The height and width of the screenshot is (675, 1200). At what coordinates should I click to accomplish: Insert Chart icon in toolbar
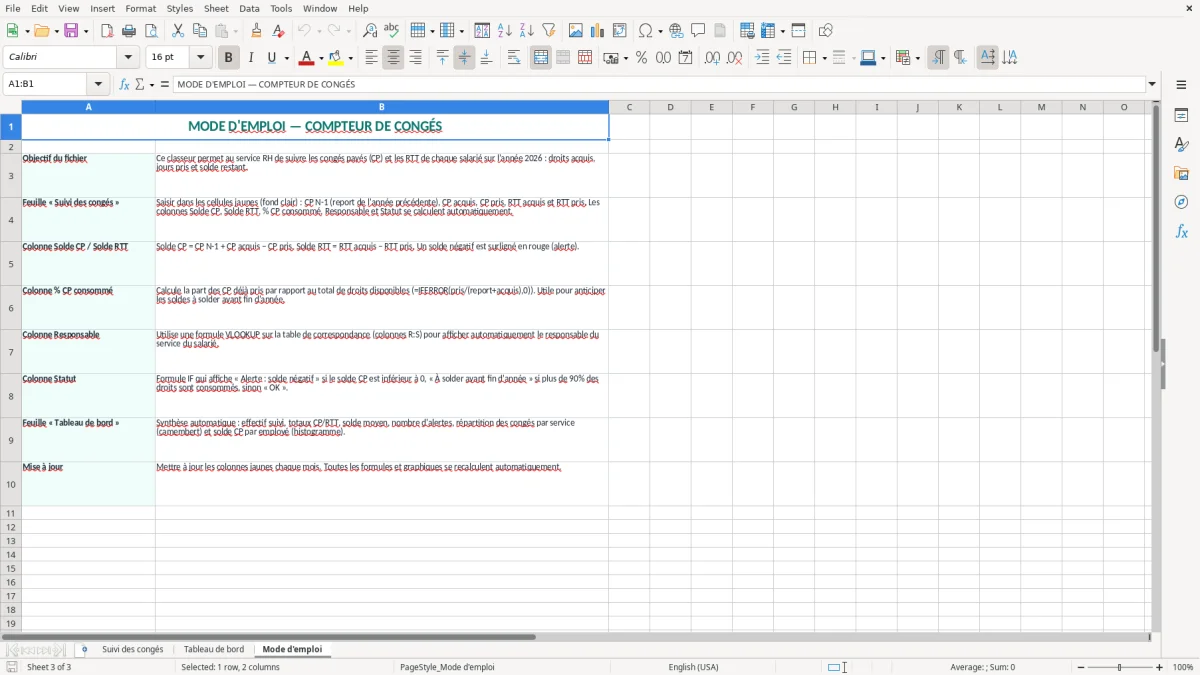598,31
